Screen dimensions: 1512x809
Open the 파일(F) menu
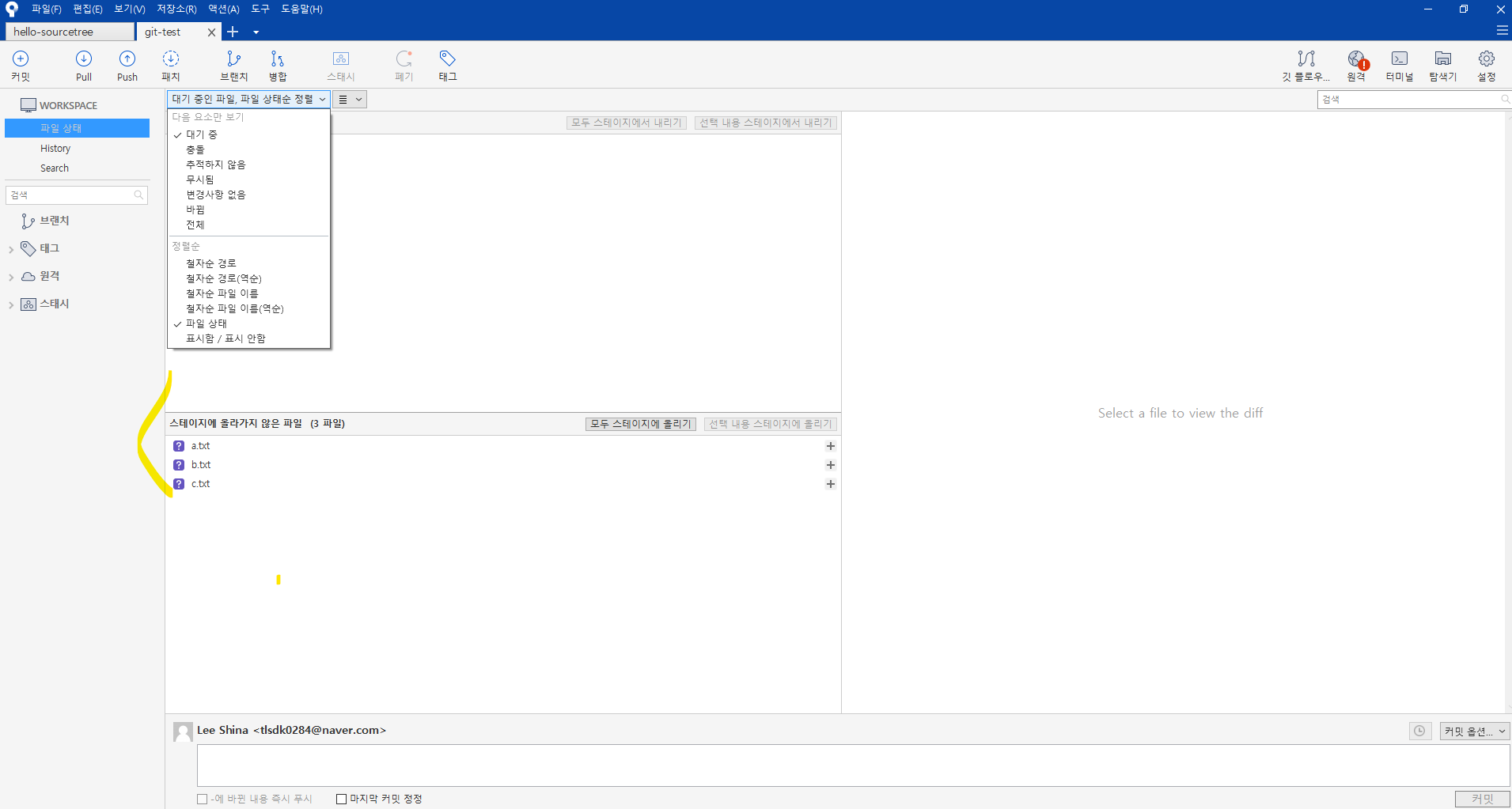click(47, 9)
